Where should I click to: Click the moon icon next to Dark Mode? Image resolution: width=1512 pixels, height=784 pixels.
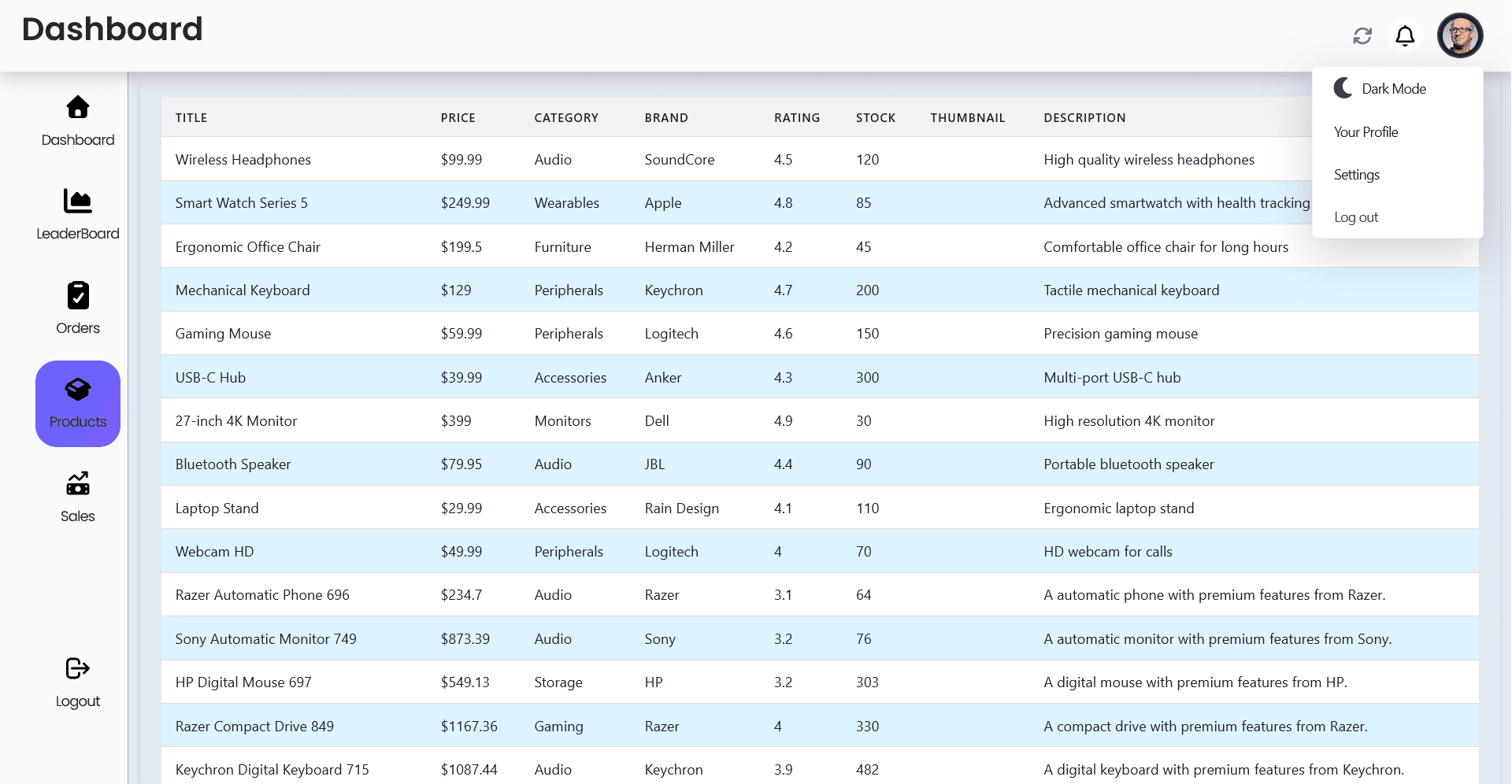(x=1342, y=88)
